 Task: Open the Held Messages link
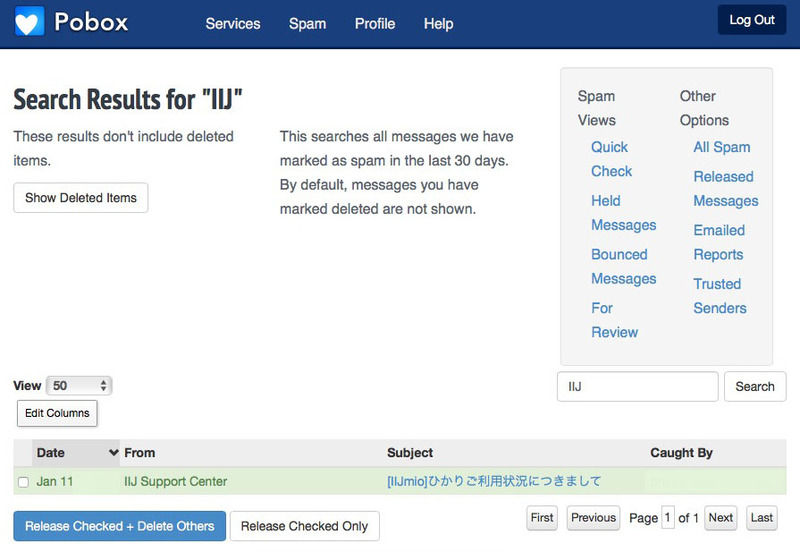coord(623,213)
